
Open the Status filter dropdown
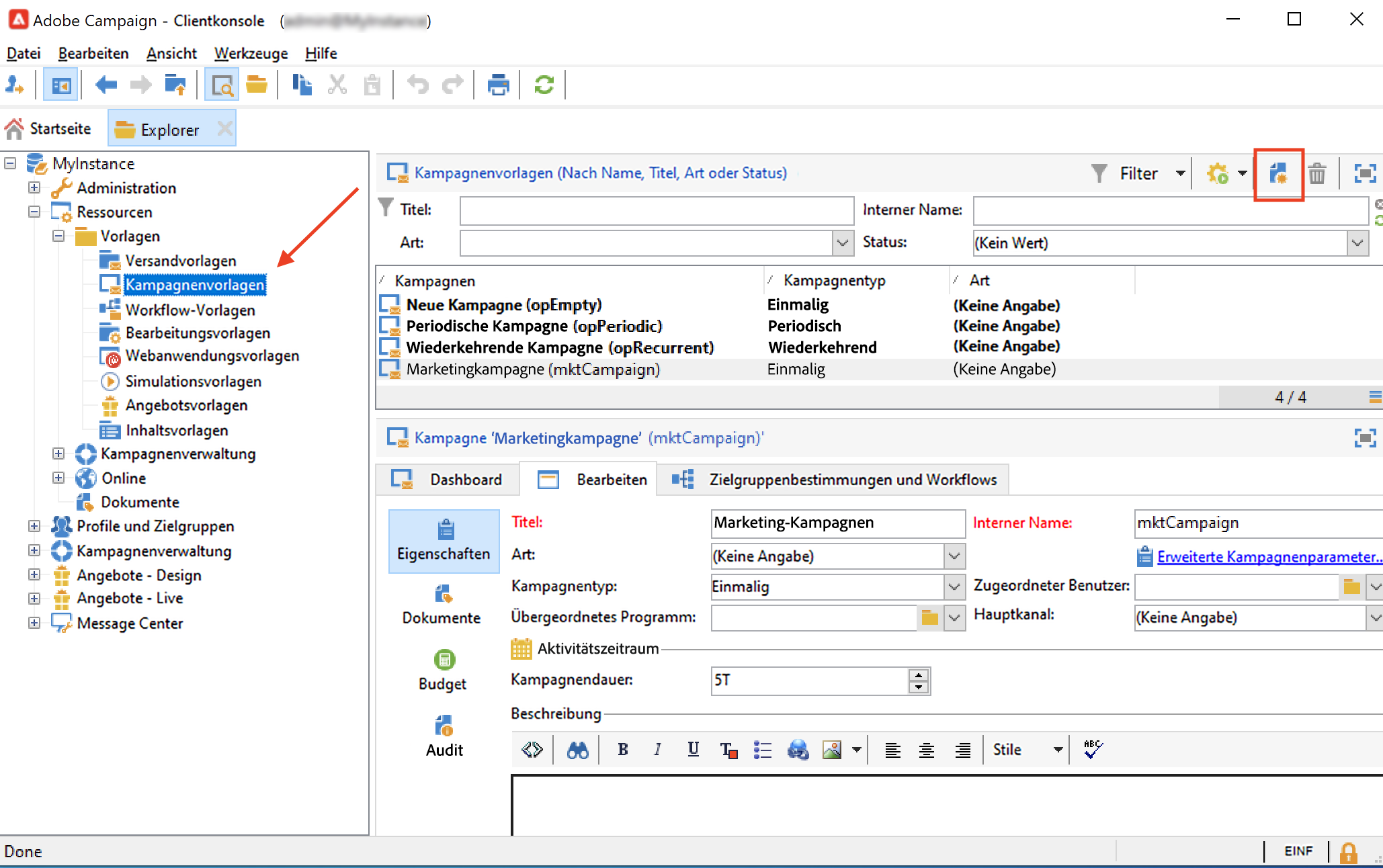pyautogui.click(x=1357, y=243)
